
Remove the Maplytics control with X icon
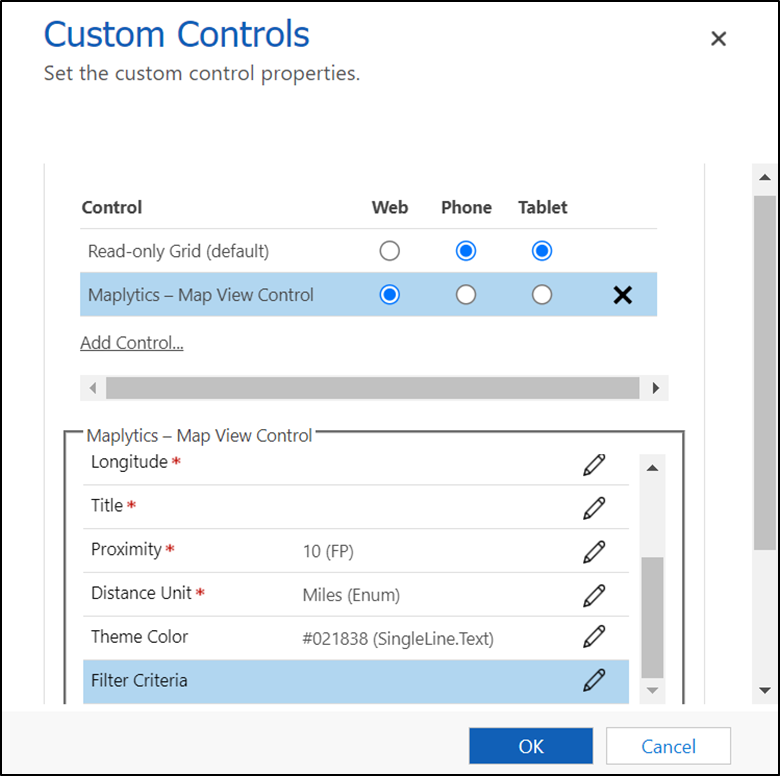click(x=622, y=295)
